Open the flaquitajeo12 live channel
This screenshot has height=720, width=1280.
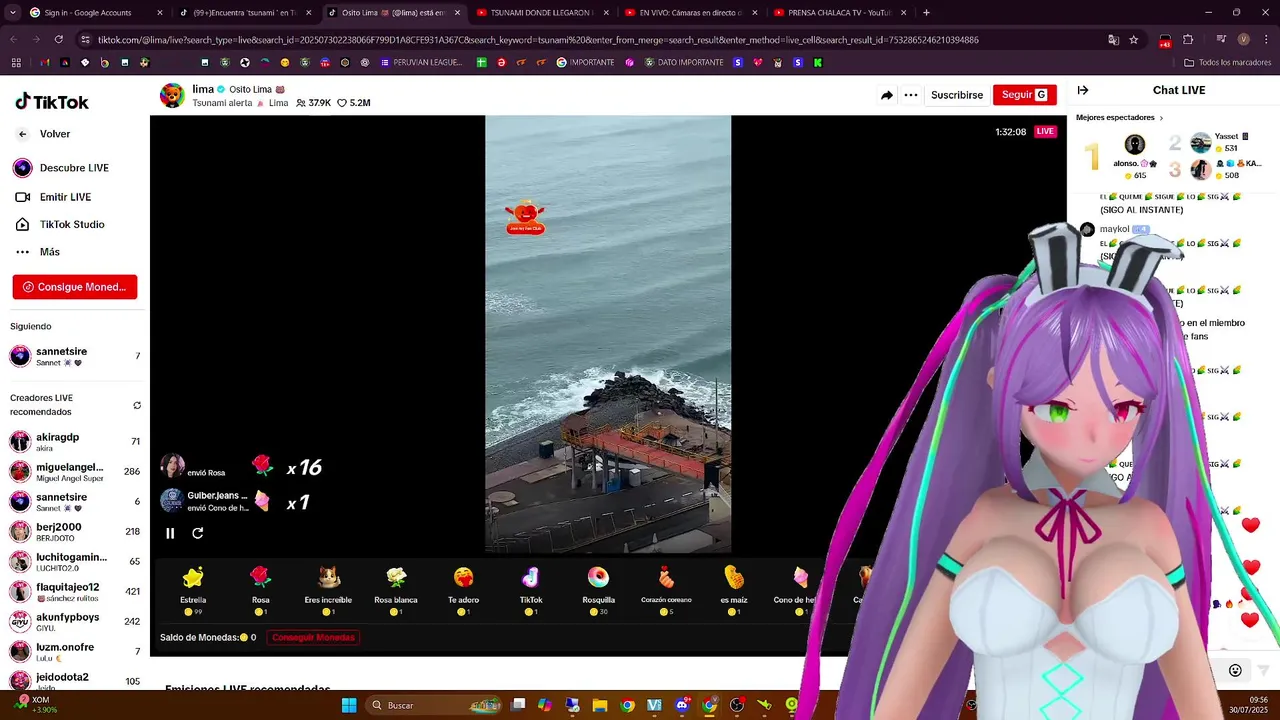pyautogui.click(x=75, y=592)
